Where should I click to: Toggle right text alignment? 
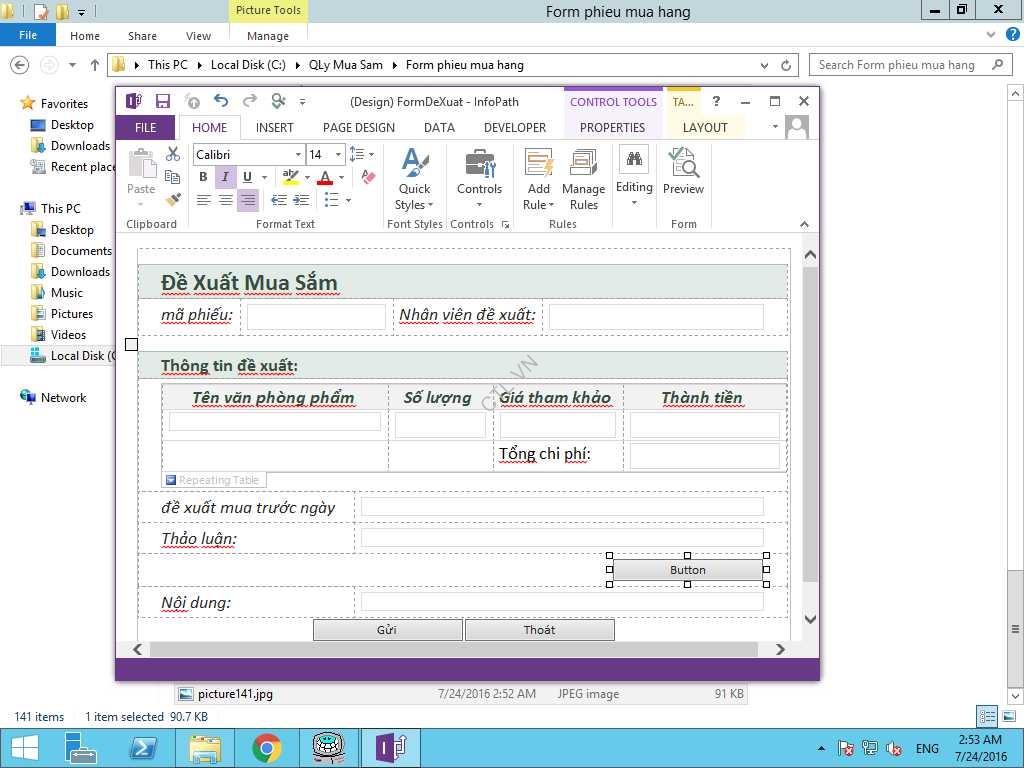248,200
